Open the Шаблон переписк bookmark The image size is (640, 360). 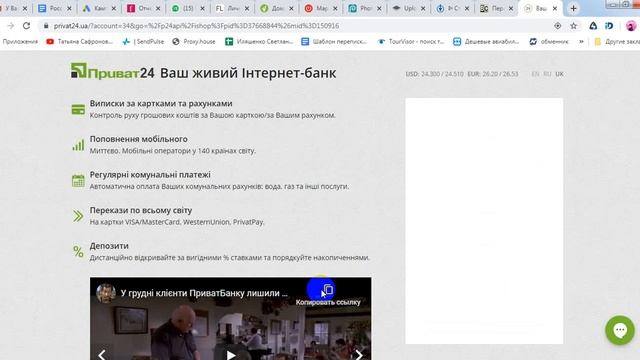pyautogui.click(x=334, y=42)
